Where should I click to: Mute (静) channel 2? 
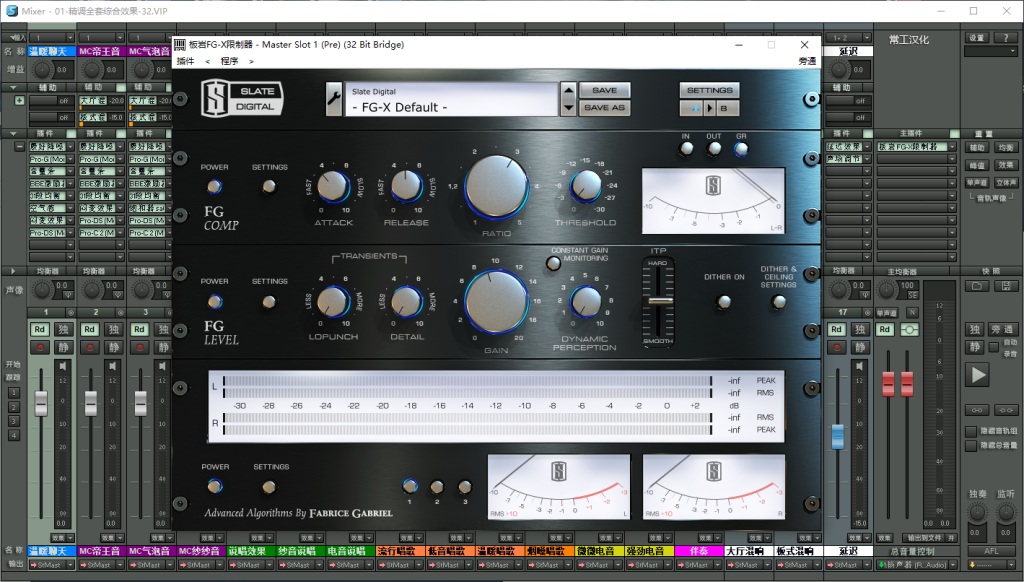114,347
